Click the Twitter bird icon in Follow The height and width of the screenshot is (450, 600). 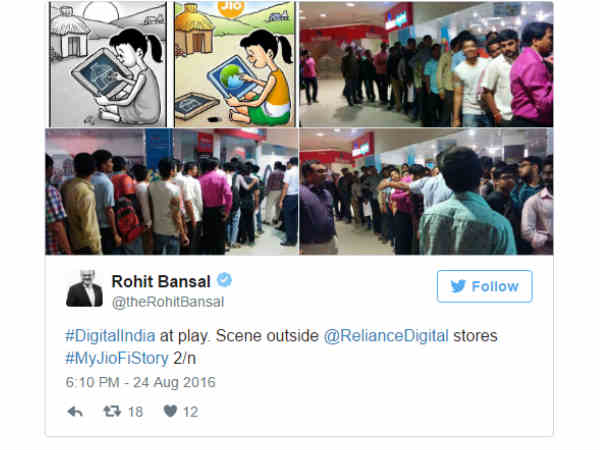click(458, 286)
